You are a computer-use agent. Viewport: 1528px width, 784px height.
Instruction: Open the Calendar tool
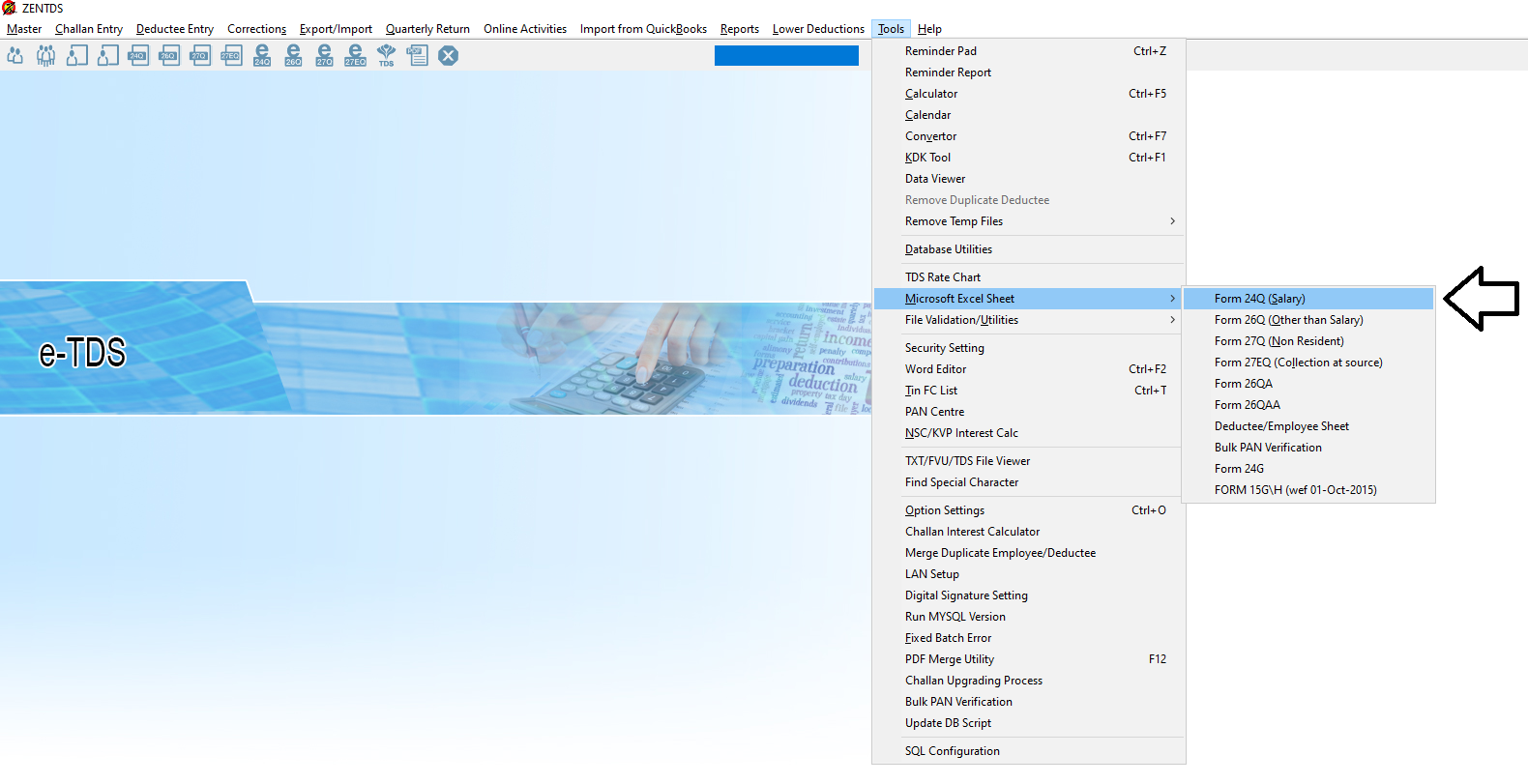[1029, 115]
